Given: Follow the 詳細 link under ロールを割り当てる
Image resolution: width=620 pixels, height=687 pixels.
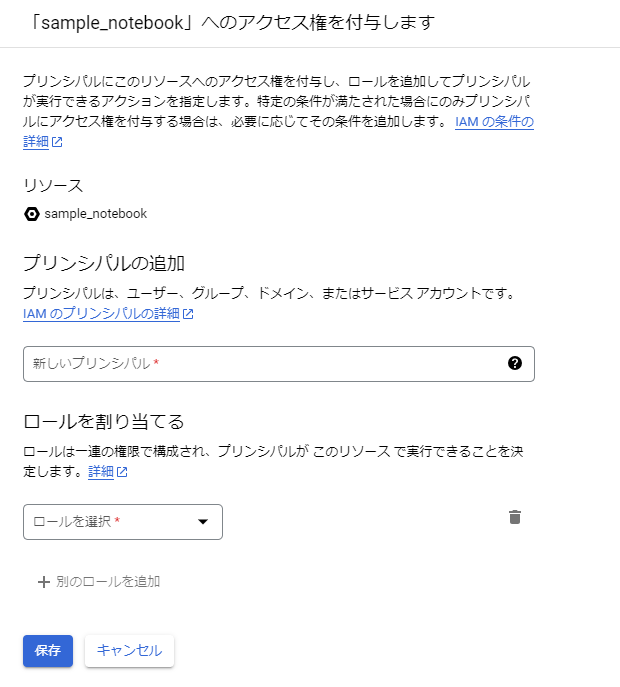Looking at the screenshot, I should [x=101, y=471].
